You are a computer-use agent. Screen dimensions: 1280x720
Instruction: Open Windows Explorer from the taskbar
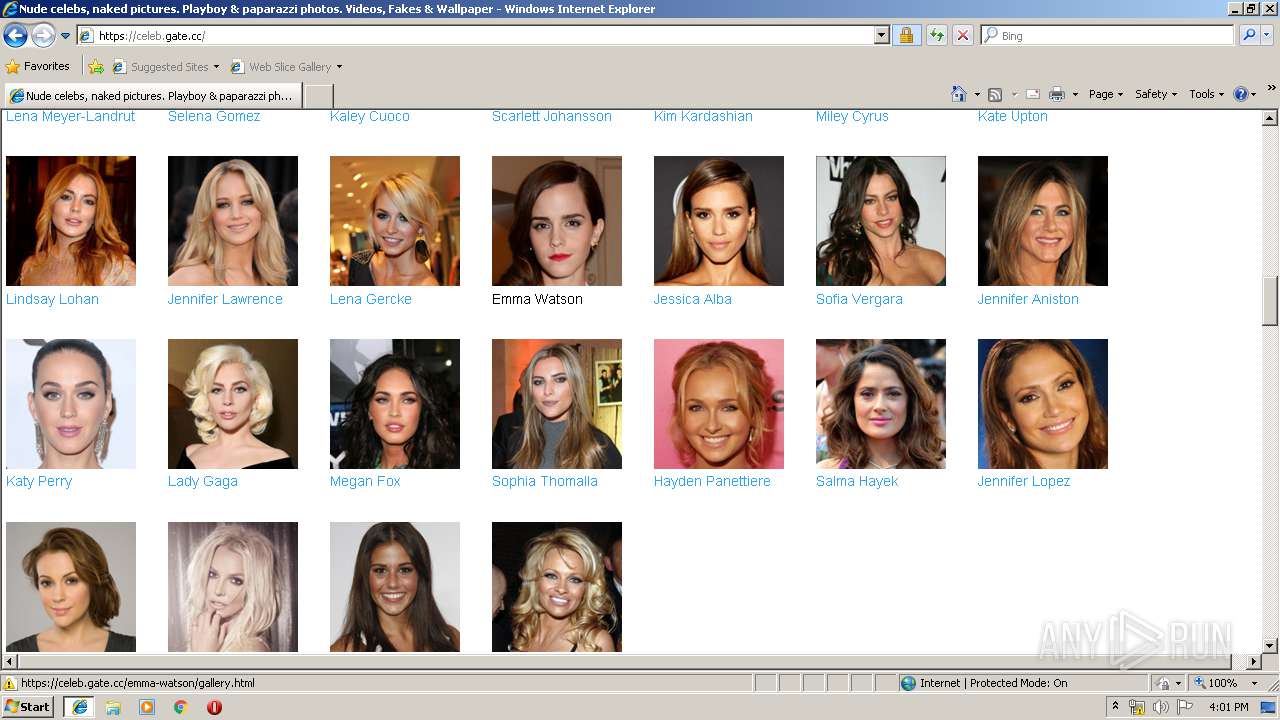point(113,707)
